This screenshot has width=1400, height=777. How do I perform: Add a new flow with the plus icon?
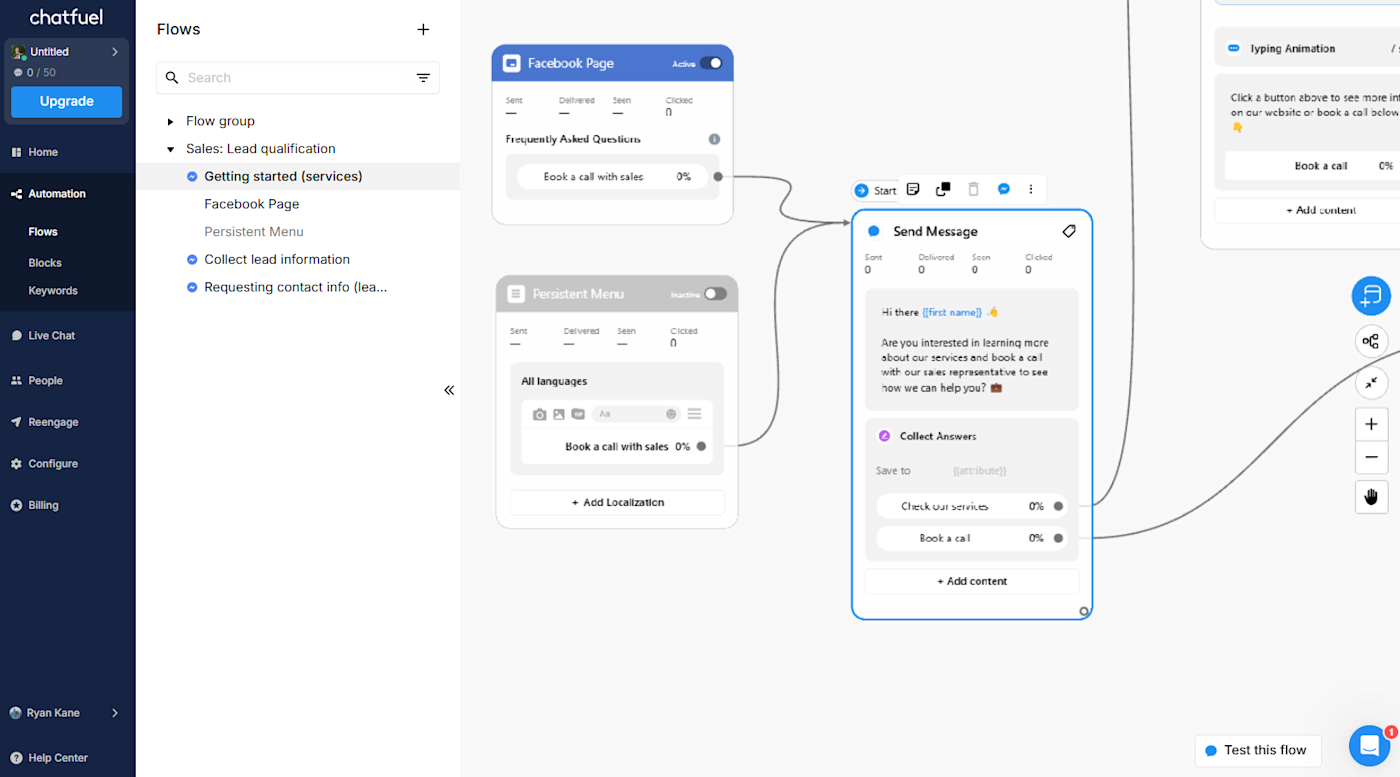point(423,30)
